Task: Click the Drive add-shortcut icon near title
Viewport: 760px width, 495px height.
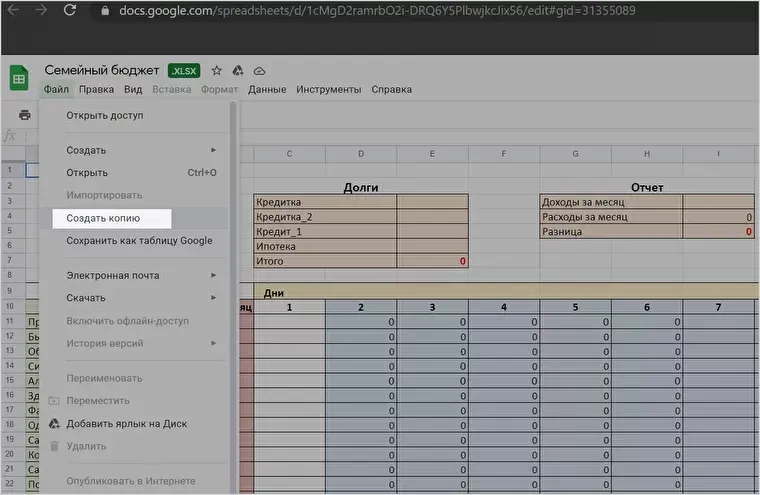Action: pos(238,71)
